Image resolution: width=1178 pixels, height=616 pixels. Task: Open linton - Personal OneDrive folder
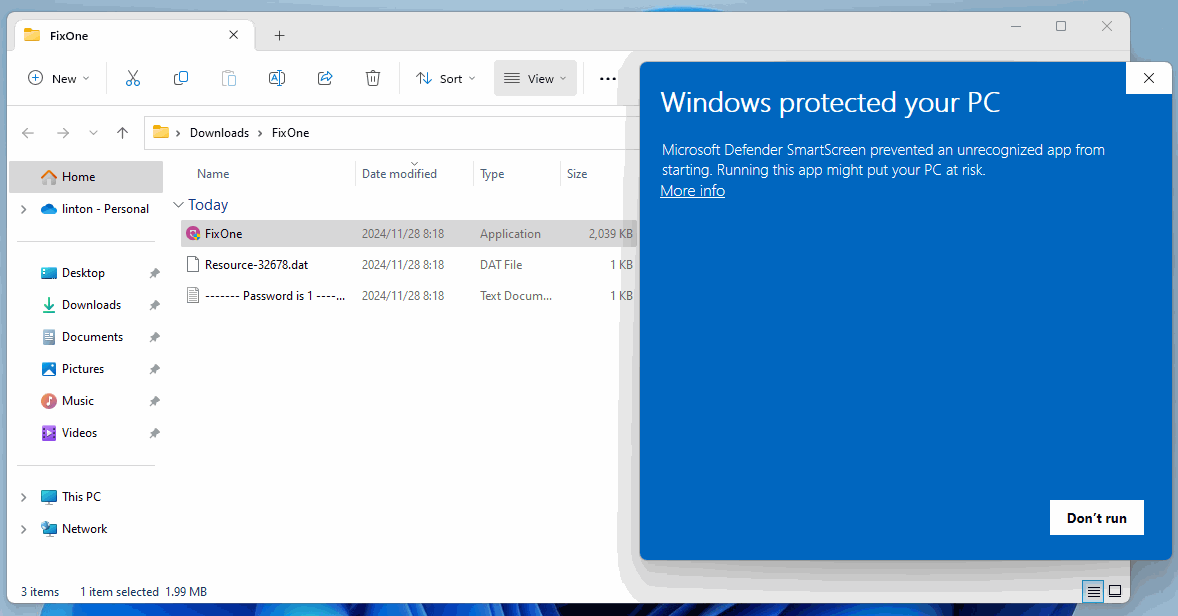[95, 209]
